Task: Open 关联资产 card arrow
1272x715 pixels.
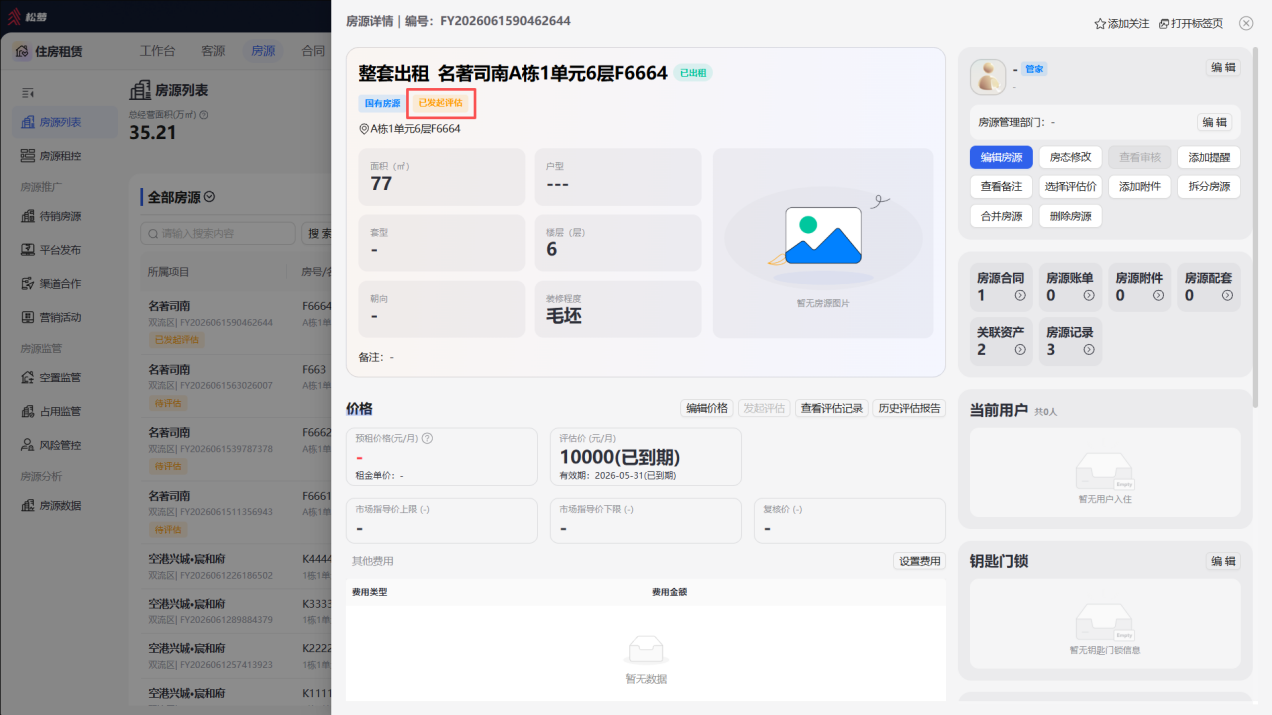Action: (x=1020, y=350)
